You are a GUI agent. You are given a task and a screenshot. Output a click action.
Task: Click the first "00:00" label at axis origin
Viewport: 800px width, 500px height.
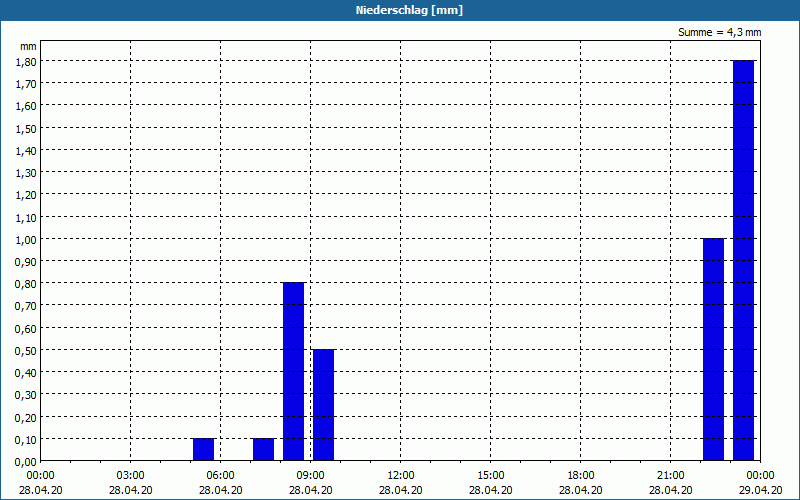point(40,476)
